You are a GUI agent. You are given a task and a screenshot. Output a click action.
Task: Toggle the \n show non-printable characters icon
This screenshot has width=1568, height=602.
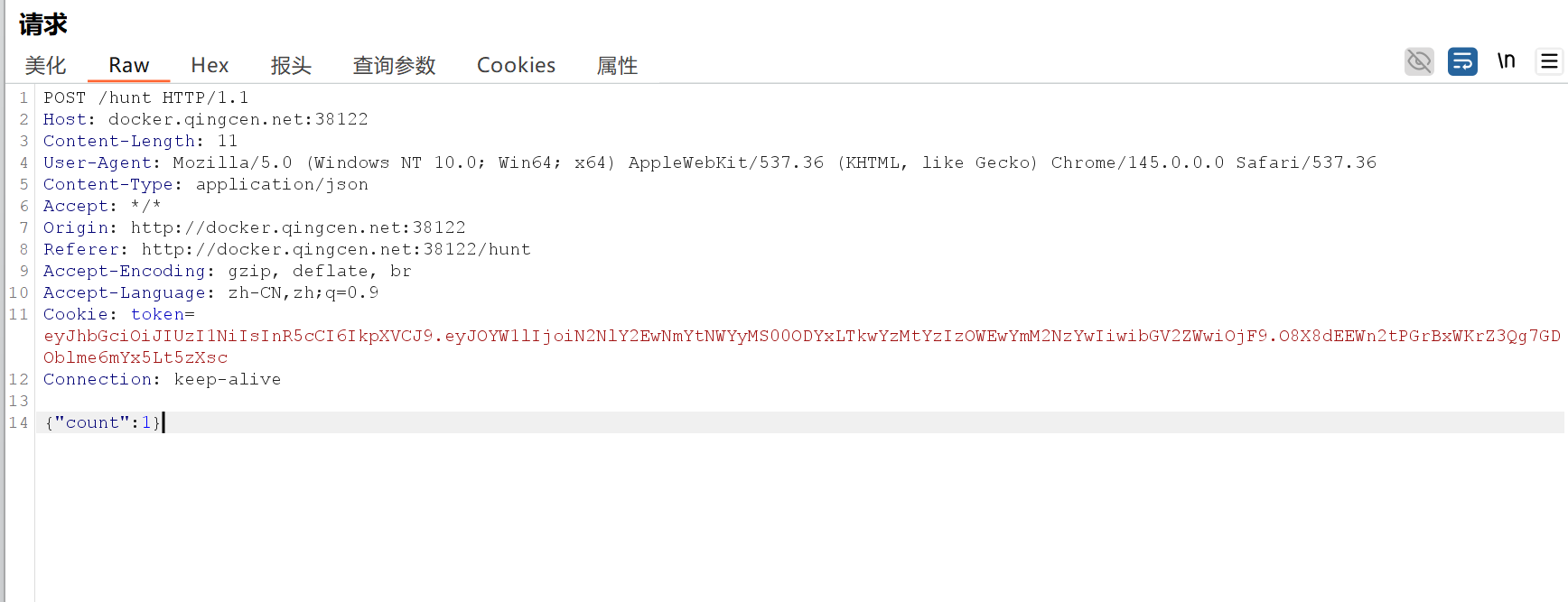(1506, 61)
